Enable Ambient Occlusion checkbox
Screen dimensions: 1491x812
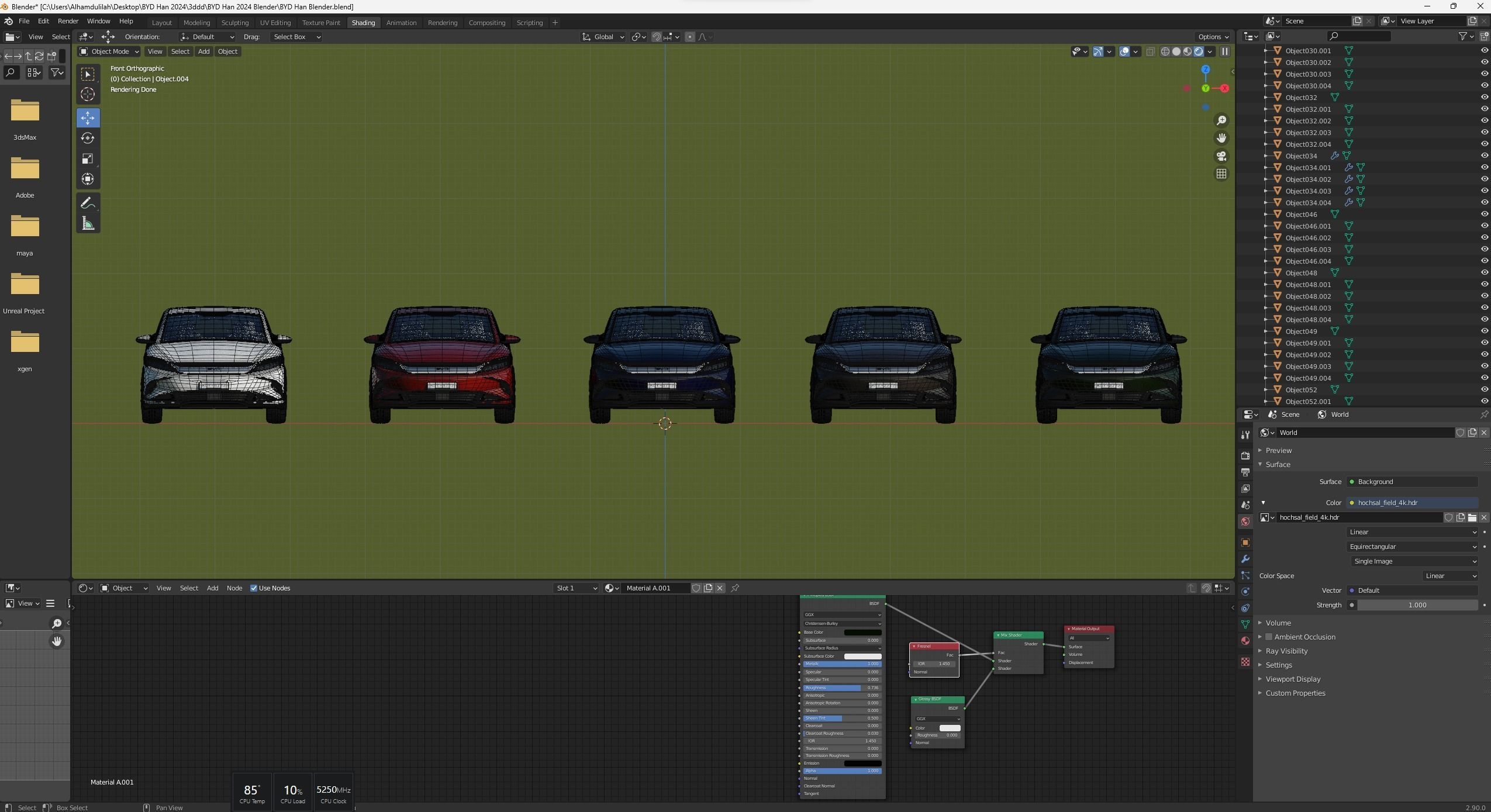tap(1269, 637)
